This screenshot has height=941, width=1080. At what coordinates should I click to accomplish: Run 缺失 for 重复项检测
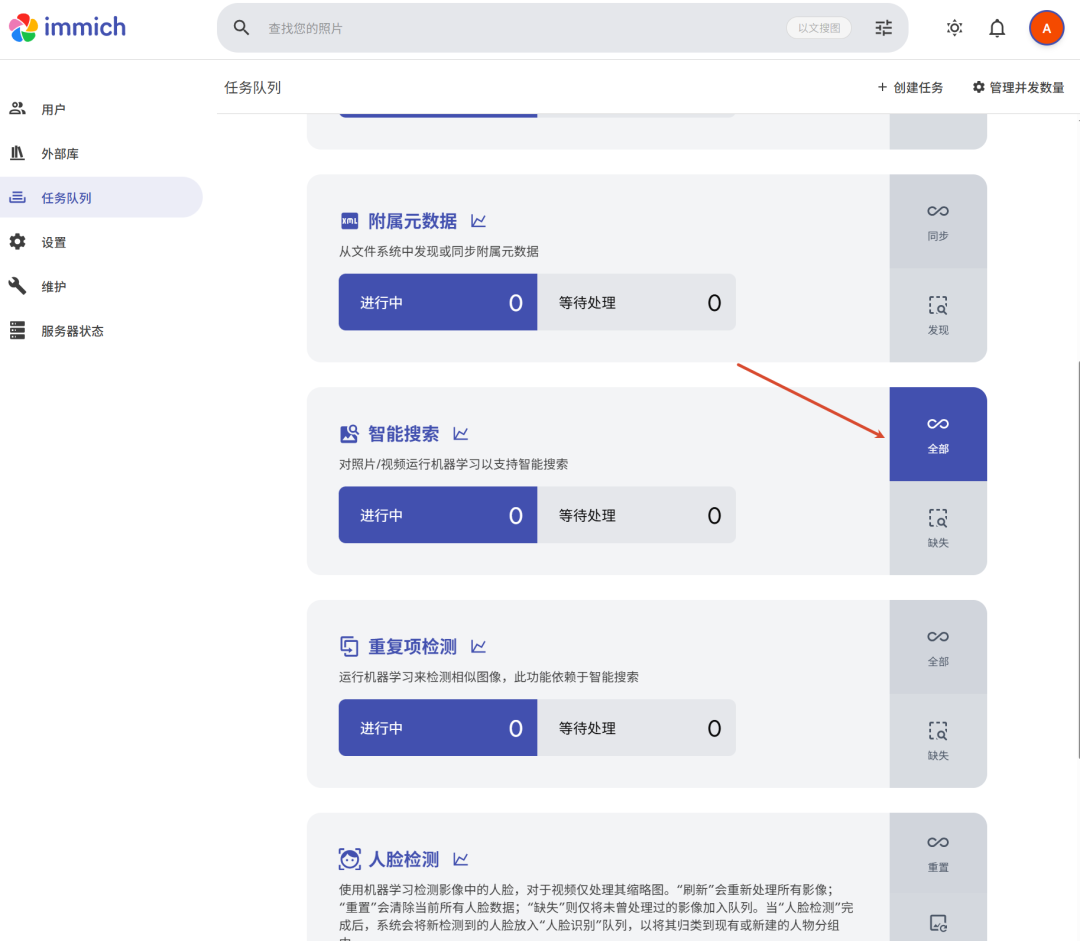pyautogui.click(x=938, y=741)
